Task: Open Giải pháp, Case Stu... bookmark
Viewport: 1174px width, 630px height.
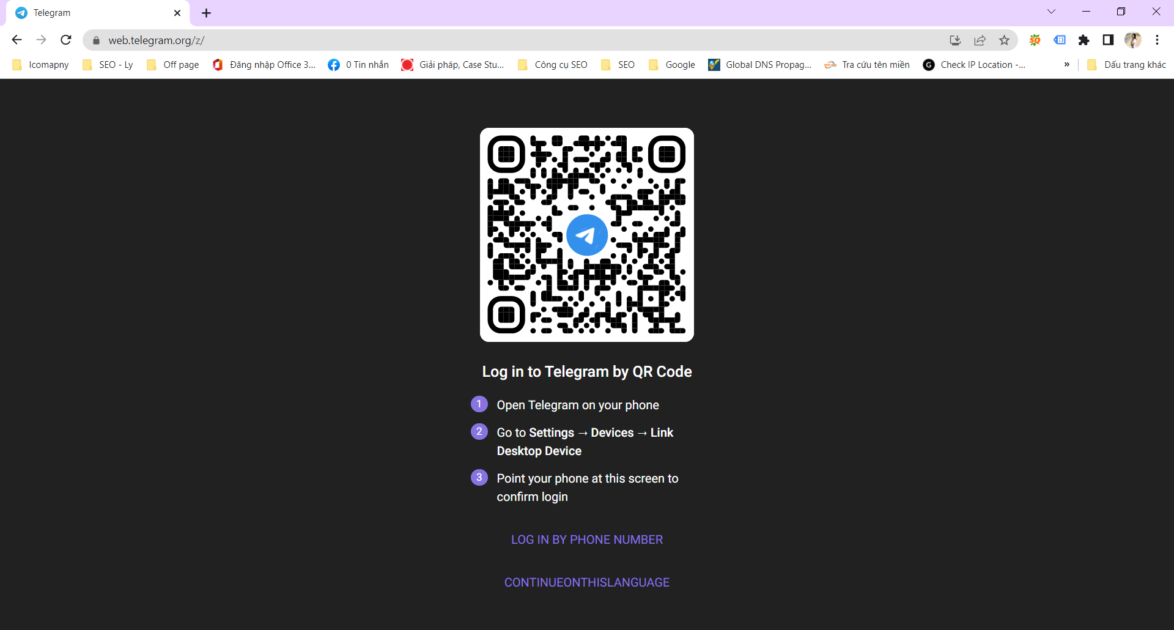Action: (x=452, y=64)
